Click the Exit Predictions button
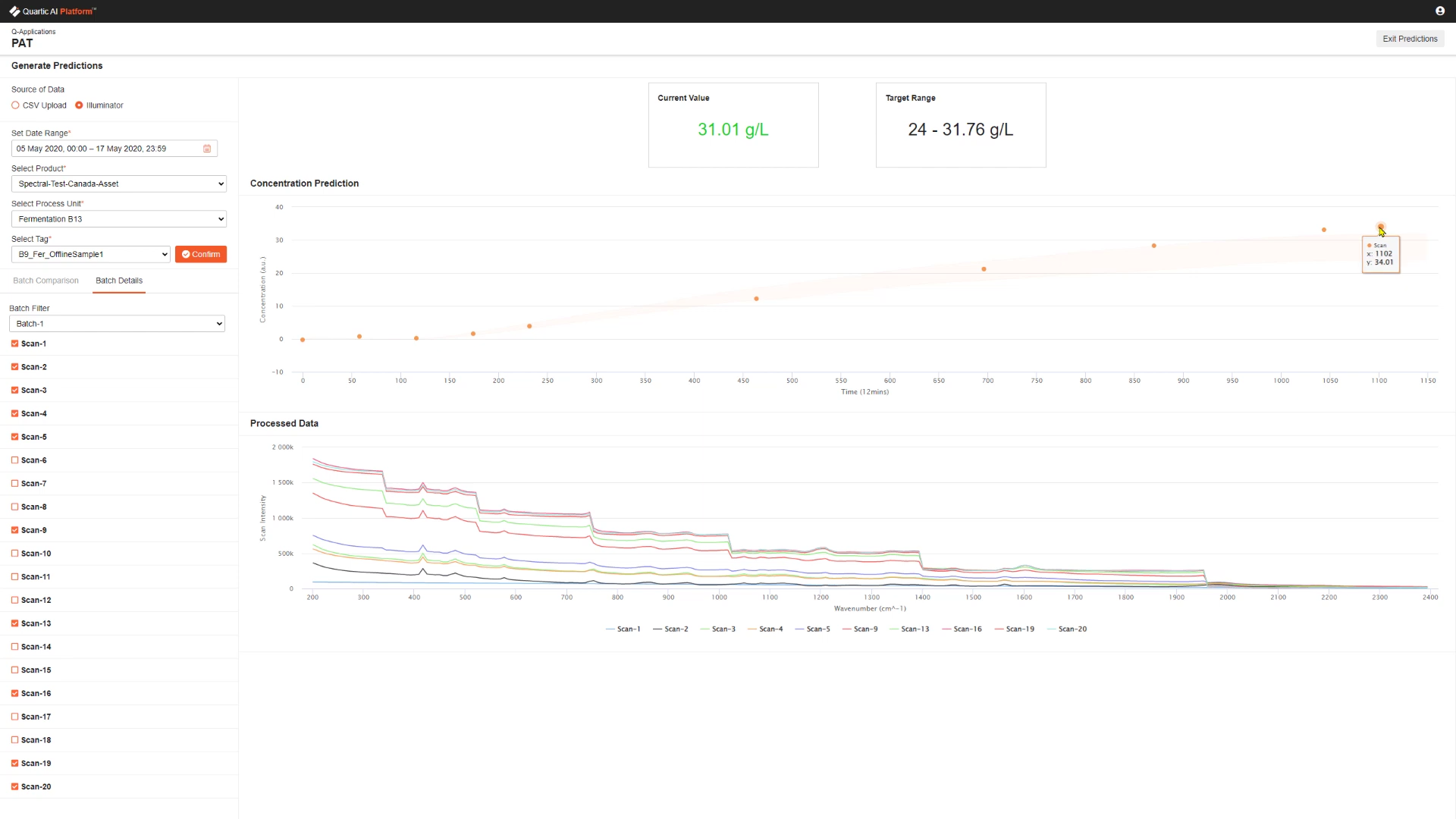1456x819 pixels. pos(1409,39)
